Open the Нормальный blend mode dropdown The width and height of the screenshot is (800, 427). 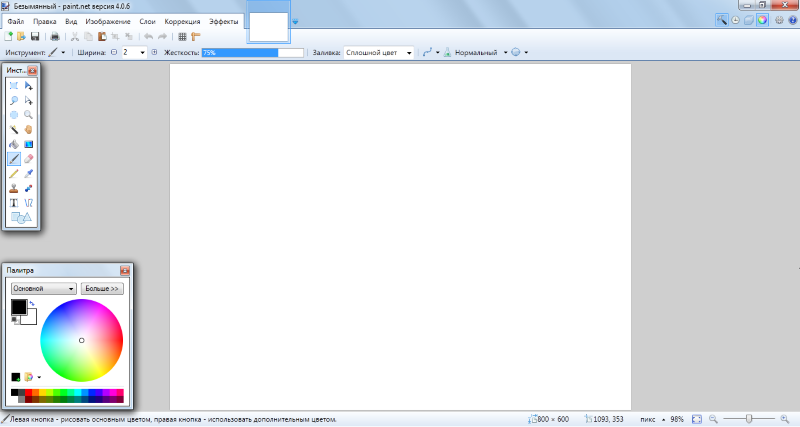coord(480,52)
